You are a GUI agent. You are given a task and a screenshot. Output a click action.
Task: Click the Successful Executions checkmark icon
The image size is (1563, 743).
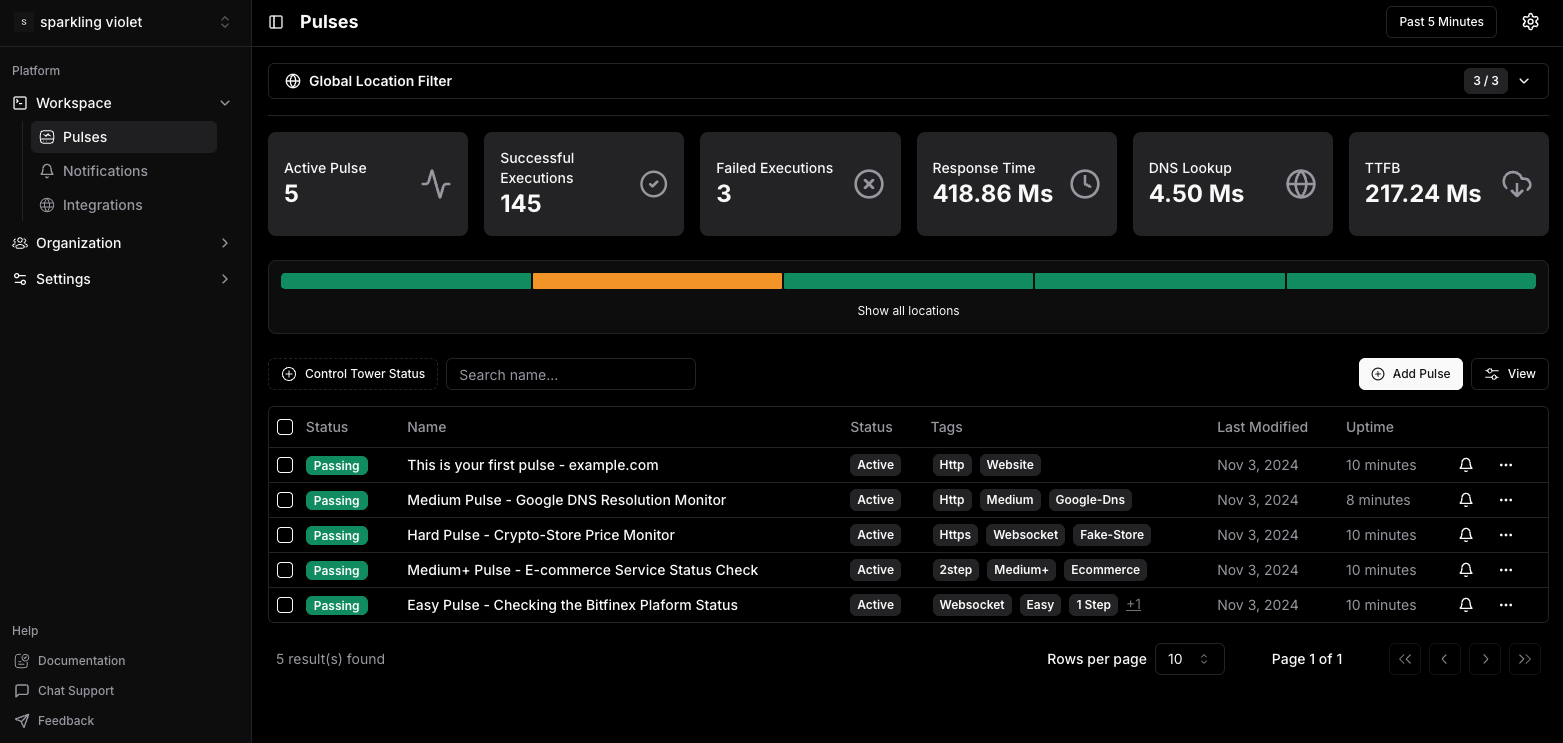click(x=653, y=184)
